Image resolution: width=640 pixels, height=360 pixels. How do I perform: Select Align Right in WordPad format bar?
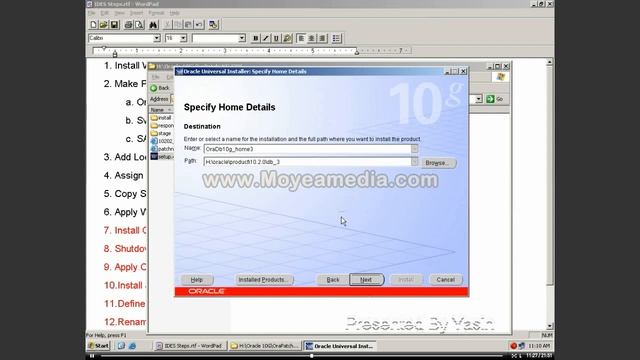coord(322,38)
